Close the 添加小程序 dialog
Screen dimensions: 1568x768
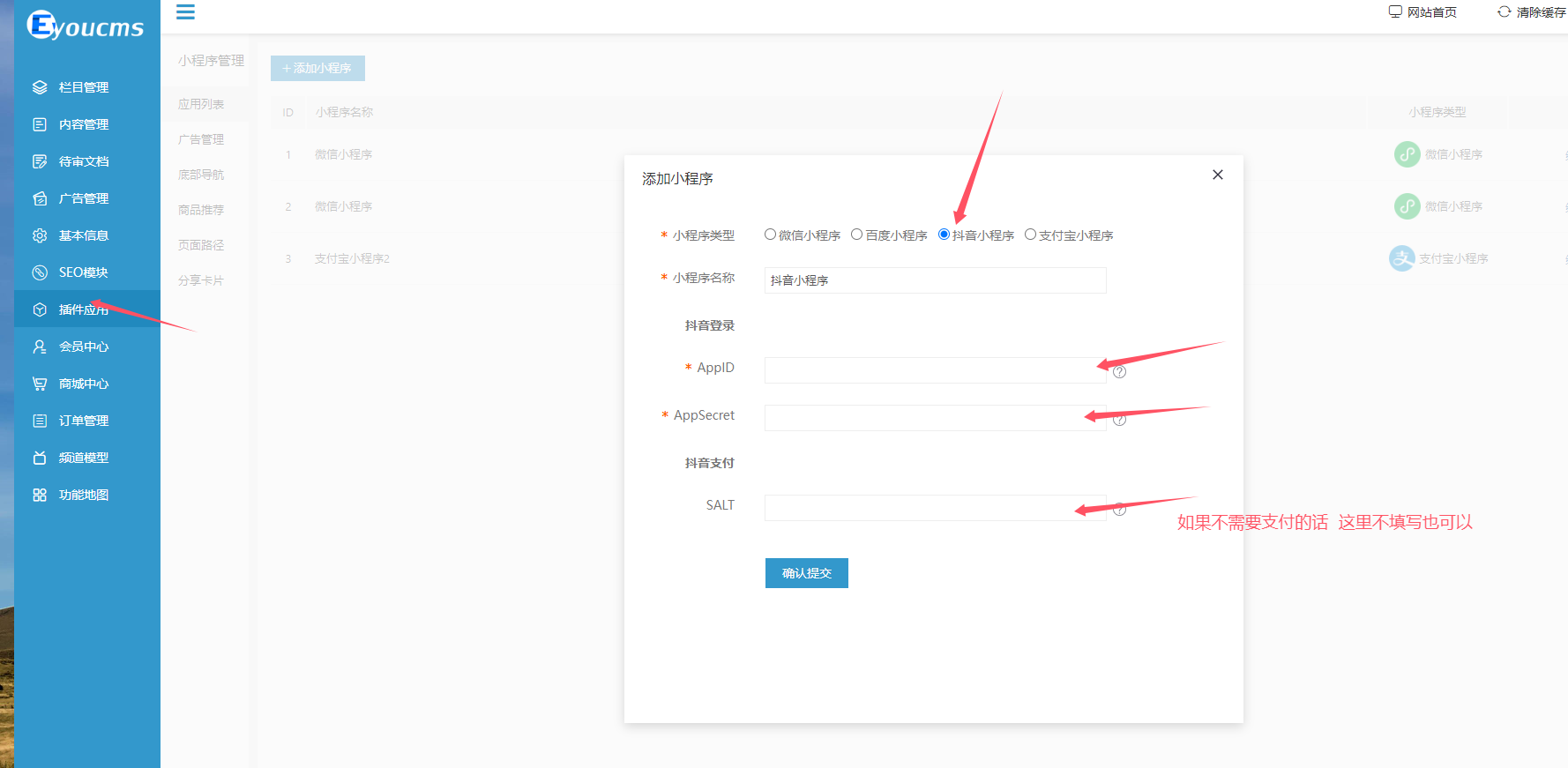[x=1218, y=175]
